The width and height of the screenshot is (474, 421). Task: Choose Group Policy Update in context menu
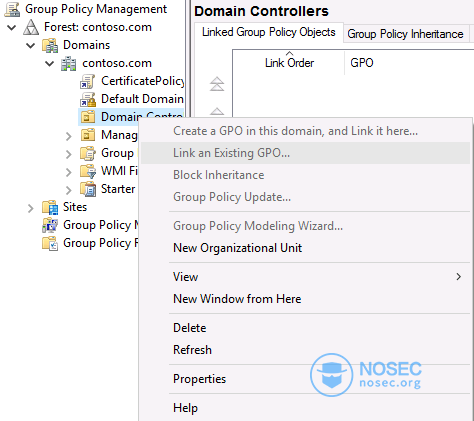305,197
